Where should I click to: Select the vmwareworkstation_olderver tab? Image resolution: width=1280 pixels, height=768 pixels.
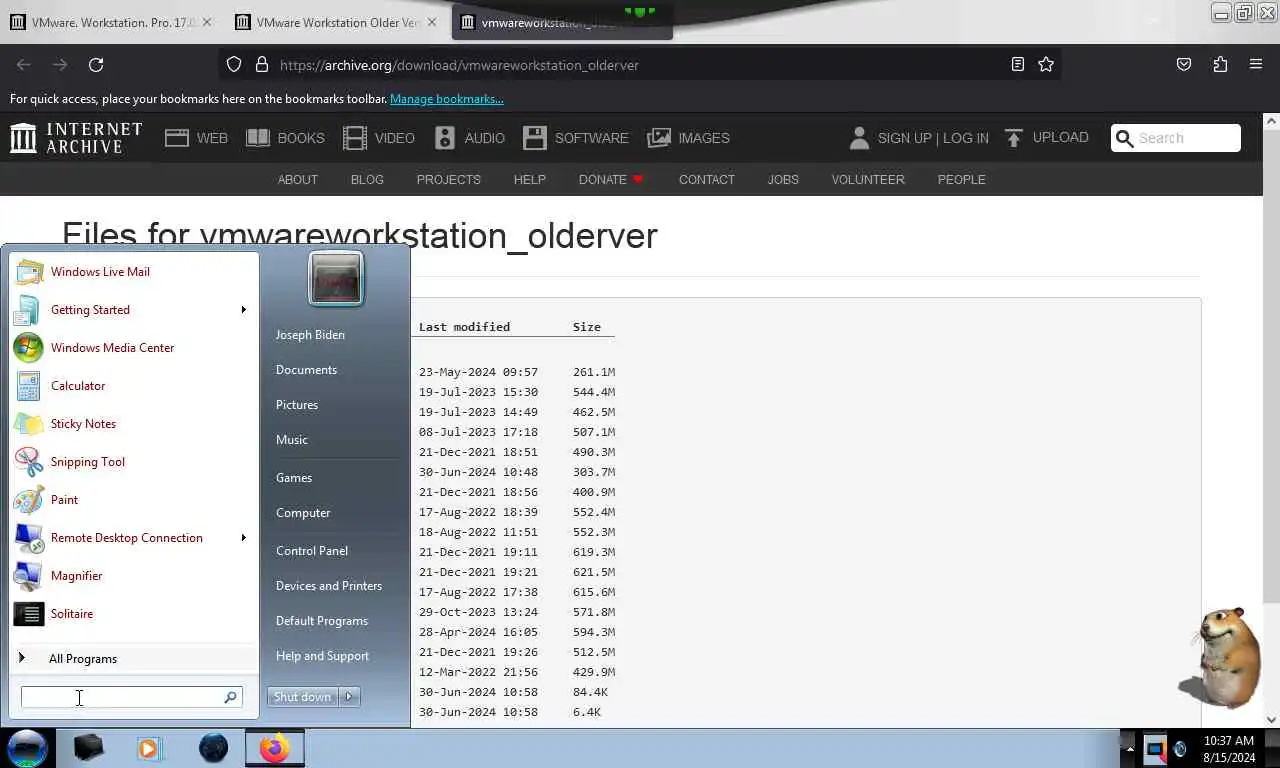click(x=562, y=22)
